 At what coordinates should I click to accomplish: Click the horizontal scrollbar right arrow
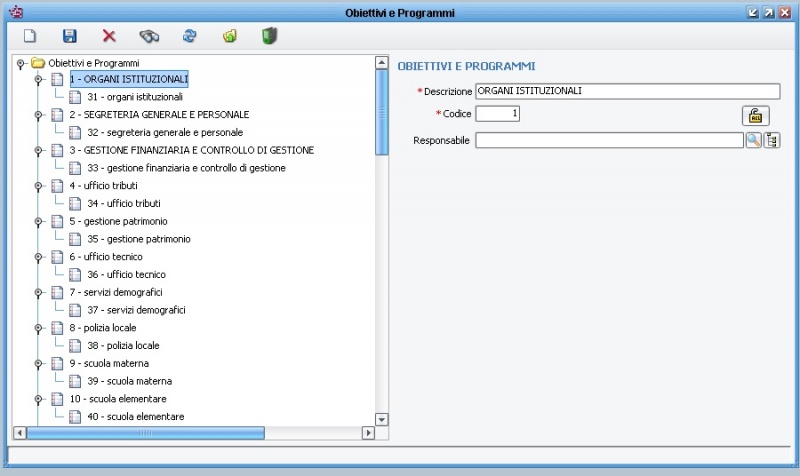click(368, 433)
